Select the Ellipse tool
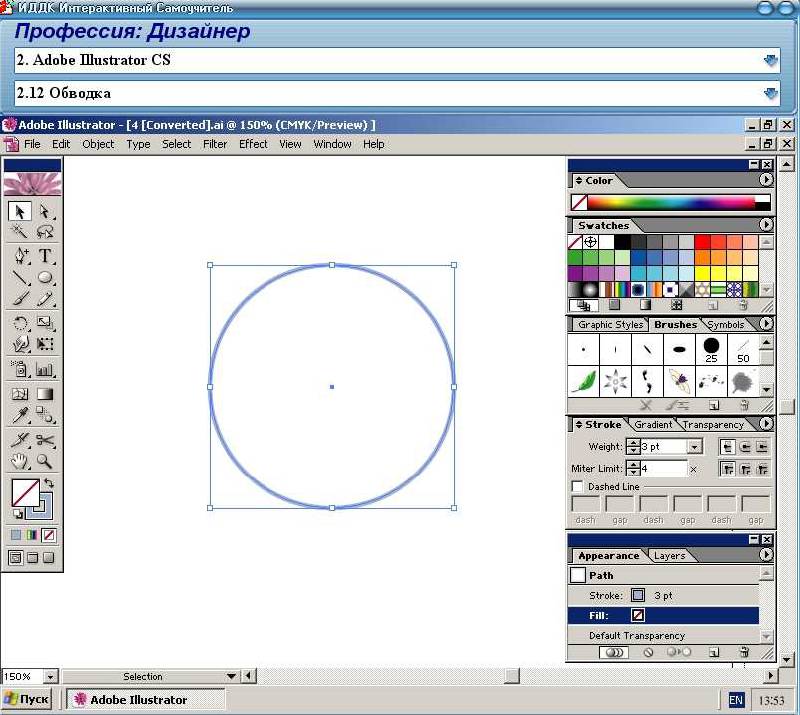Image resolution: width=800 pixels, height=715 pixels. click(x=45, y=277)
